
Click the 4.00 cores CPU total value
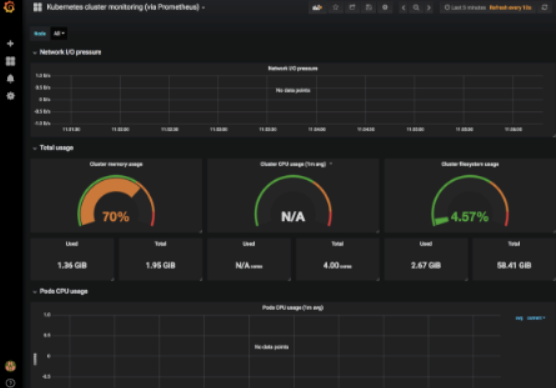tap(337, 265)
